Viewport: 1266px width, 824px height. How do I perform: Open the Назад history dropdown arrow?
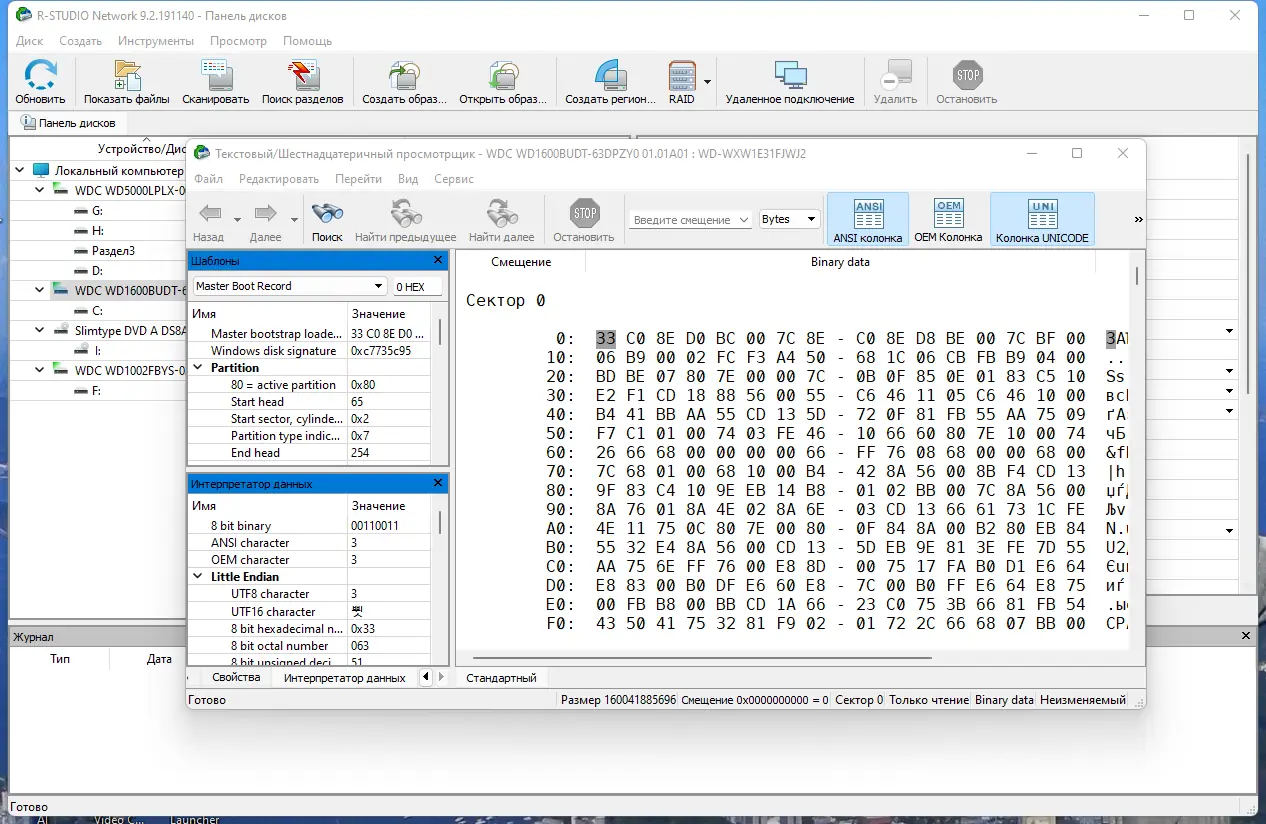[237, 219]
